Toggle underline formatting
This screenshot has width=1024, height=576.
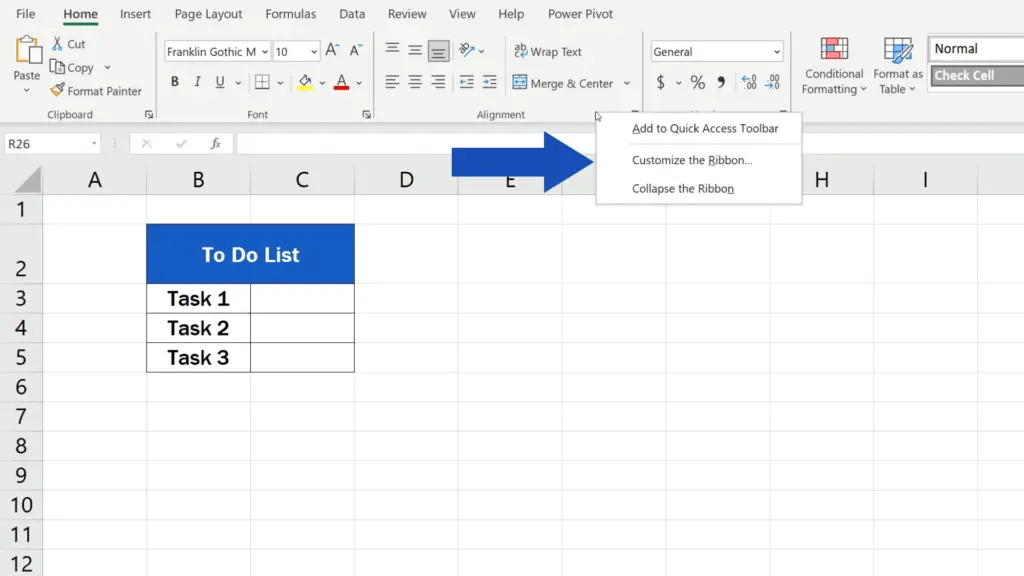click(x=218, y=81)
